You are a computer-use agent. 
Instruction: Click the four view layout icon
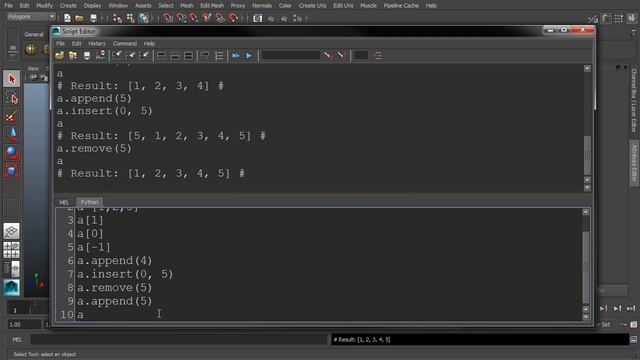coord(11,250)
